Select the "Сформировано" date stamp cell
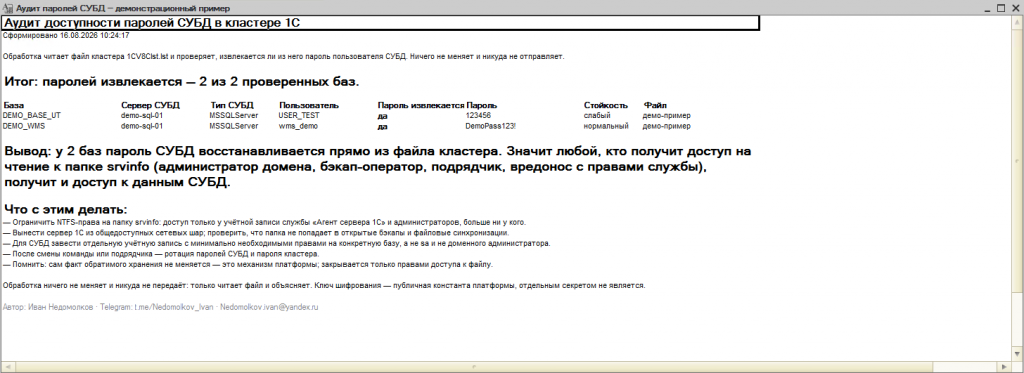Screen dimensions: 1024x373 click(66, 35)
